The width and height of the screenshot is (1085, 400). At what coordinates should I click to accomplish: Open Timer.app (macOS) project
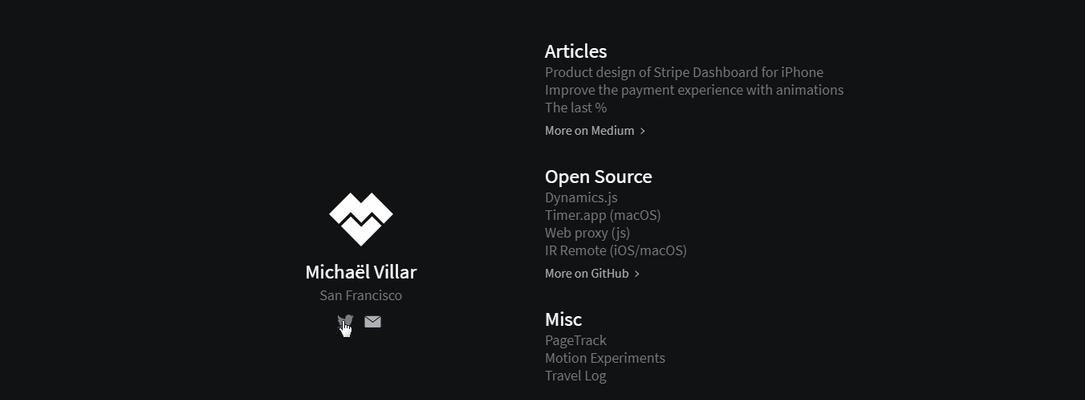(x=603, y=215)
